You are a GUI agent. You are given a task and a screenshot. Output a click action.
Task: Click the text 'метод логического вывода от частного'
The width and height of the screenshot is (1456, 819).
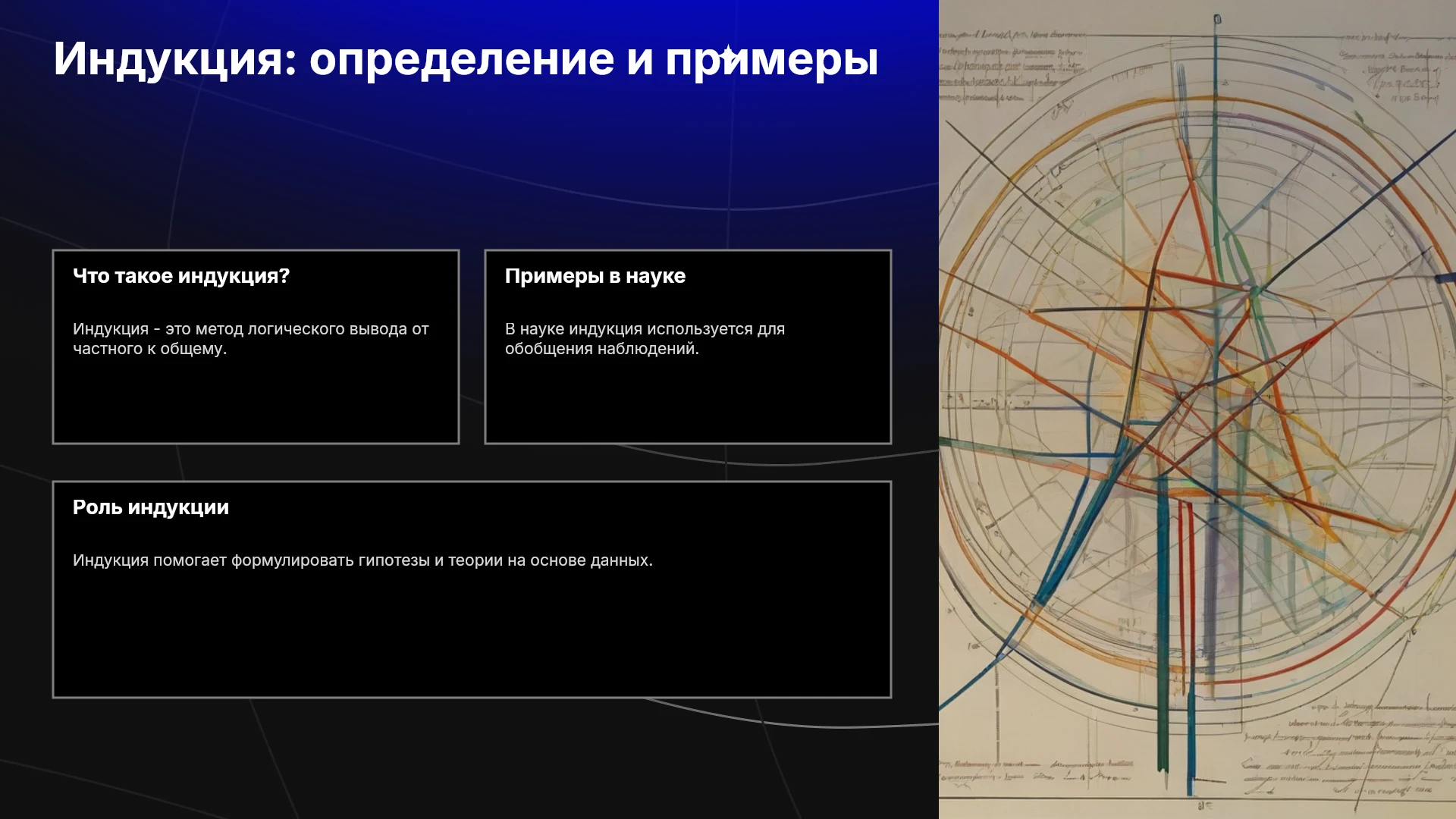pyautogui.click(x=250, y=338)
